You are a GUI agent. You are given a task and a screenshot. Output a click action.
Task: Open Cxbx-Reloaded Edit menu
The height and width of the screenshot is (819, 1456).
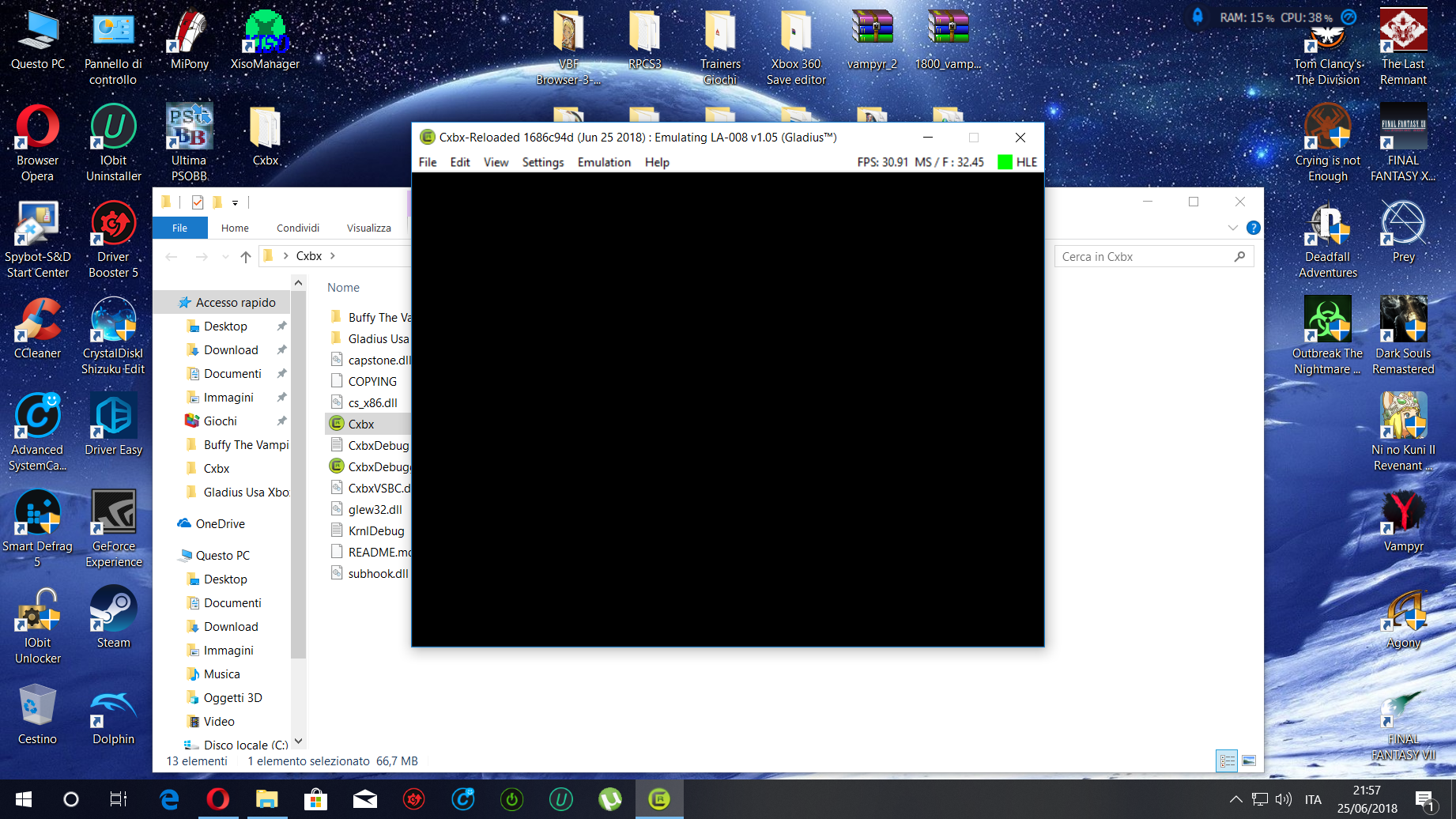click(460, 162)
